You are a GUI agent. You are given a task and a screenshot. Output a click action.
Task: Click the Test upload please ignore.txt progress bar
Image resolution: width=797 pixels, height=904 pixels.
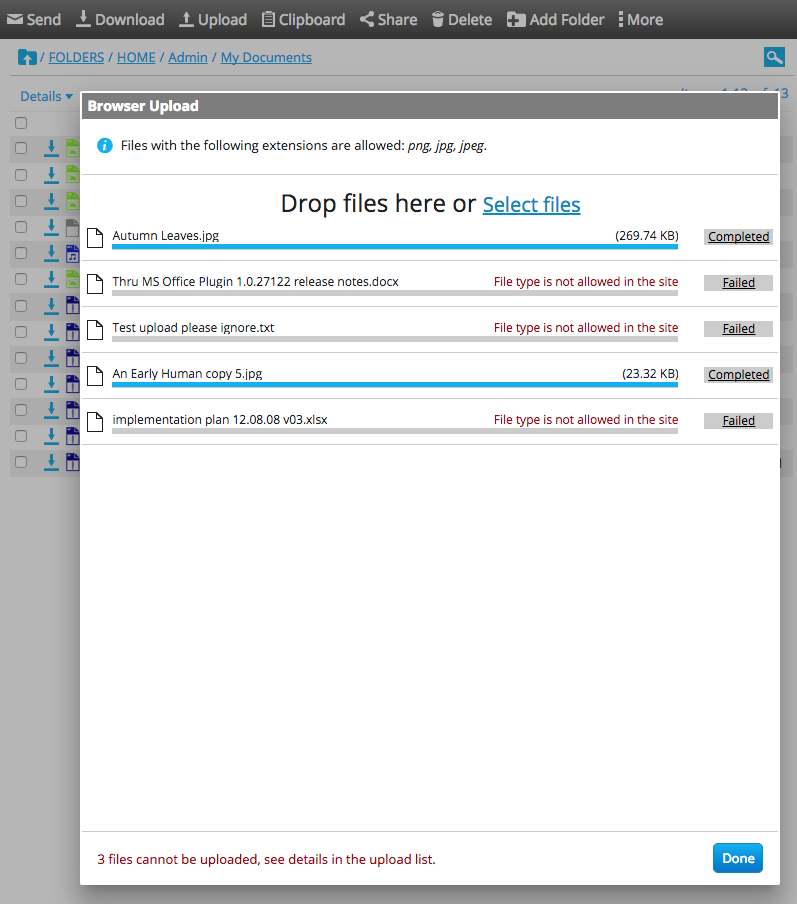coord(395,339)
